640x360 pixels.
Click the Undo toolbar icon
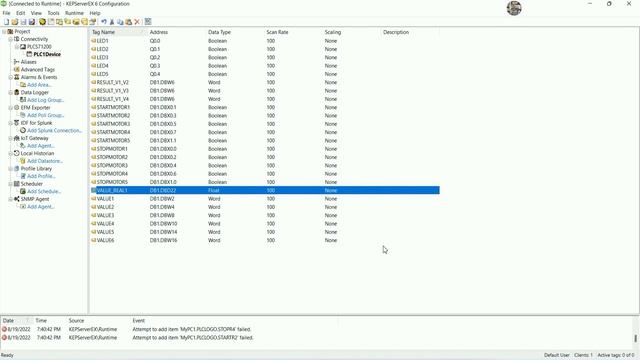pos(104,22)
